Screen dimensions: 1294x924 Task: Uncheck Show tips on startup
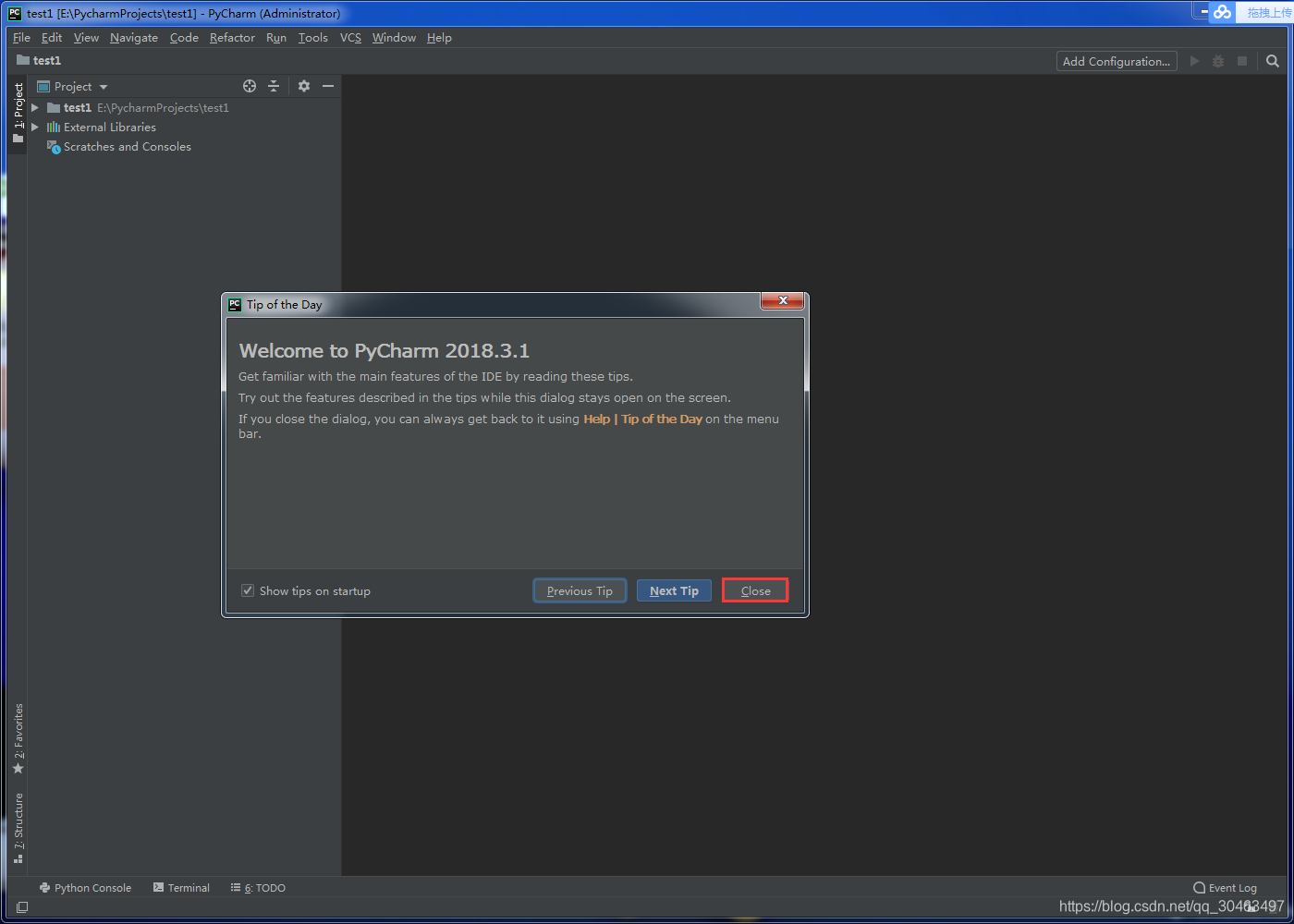(x=248, y=590)
